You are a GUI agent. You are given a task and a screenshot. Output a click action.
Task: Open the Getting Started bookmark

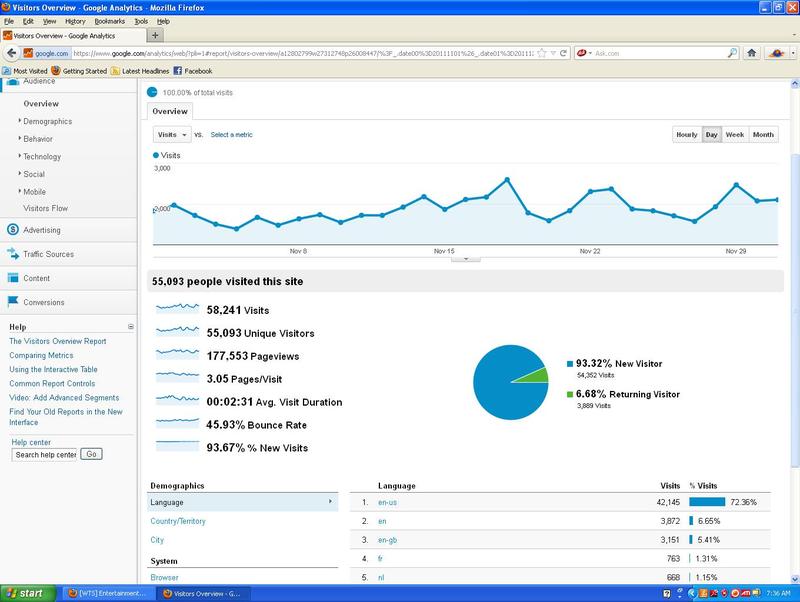pyautogui.click(x=80, y=71)
